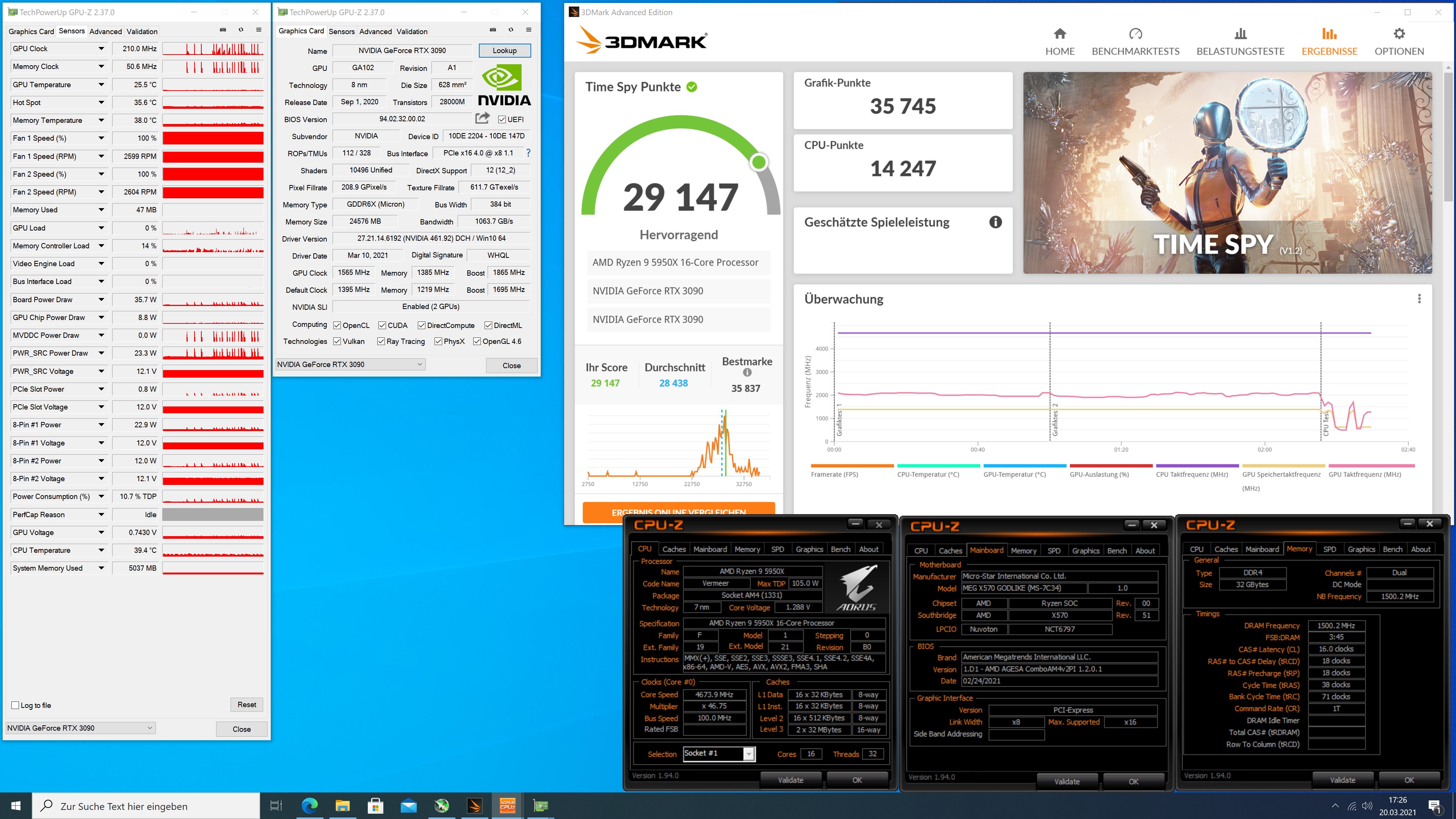The height and width of the screenshot is (819, 1456).
Task: Open Graphics Card tab in GPU-Z Sensors window
Action: click(x=31, y=31)
